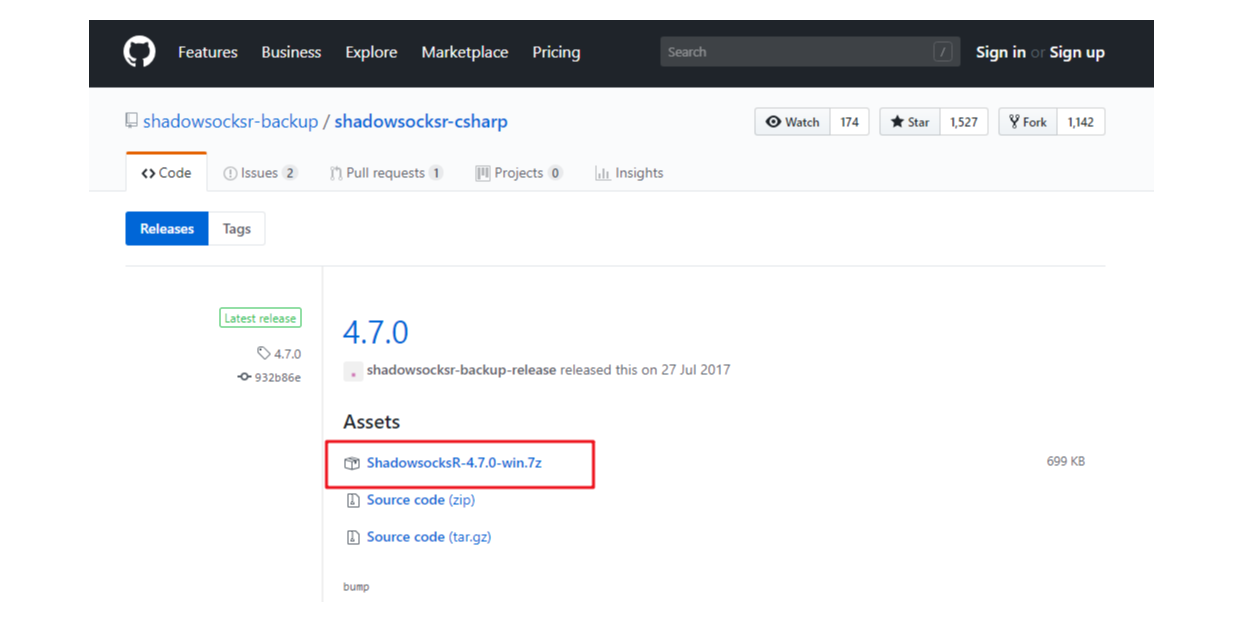The height and width of the screenshot is (621, 1244).
Task: Open commit 932b86e link
Action: [x=277, y=377]
